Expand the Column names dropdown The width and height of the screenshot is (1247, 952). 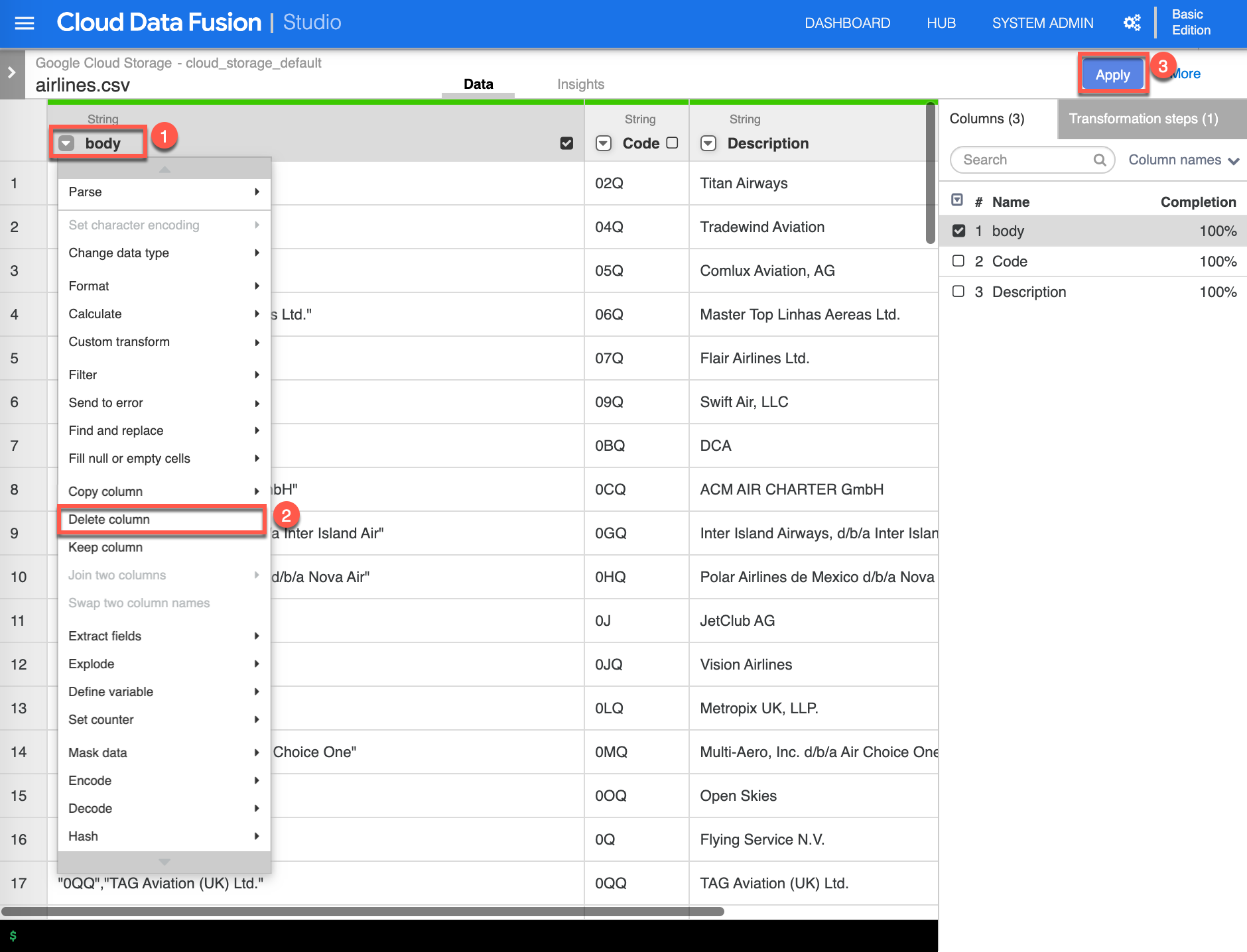1183,160
